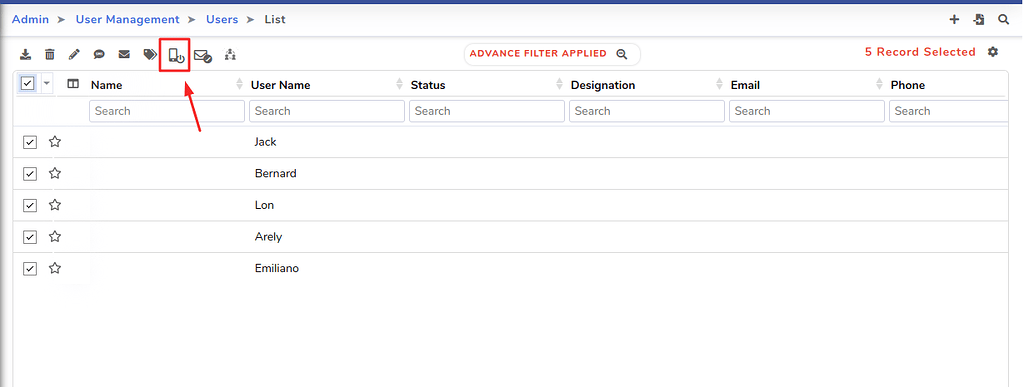Image resolution: width=1024 pixels, height=387 pixels.
Task: Focus the Email column search field
Action: point(807,111)
